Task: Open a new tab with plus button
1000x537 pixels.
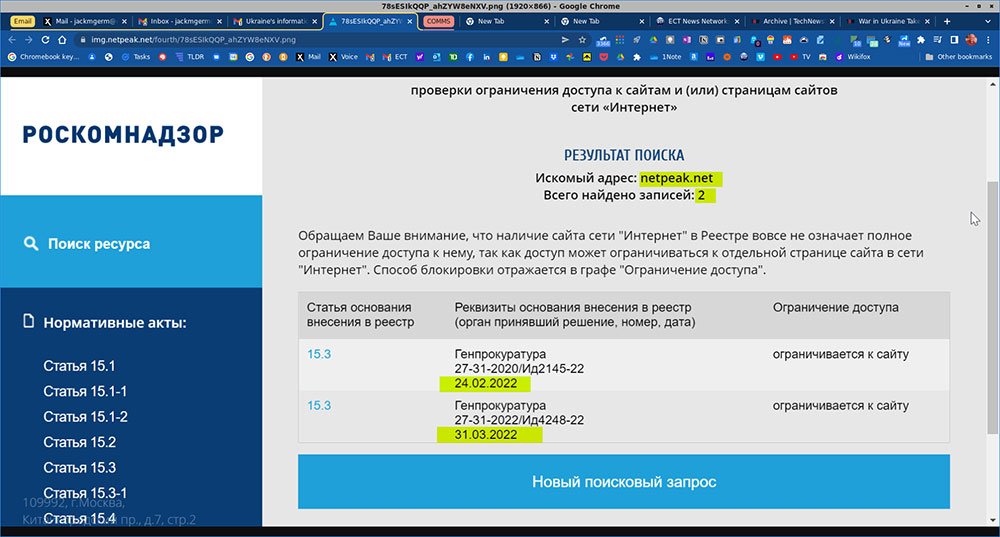Action: click(x=947, y=21)
